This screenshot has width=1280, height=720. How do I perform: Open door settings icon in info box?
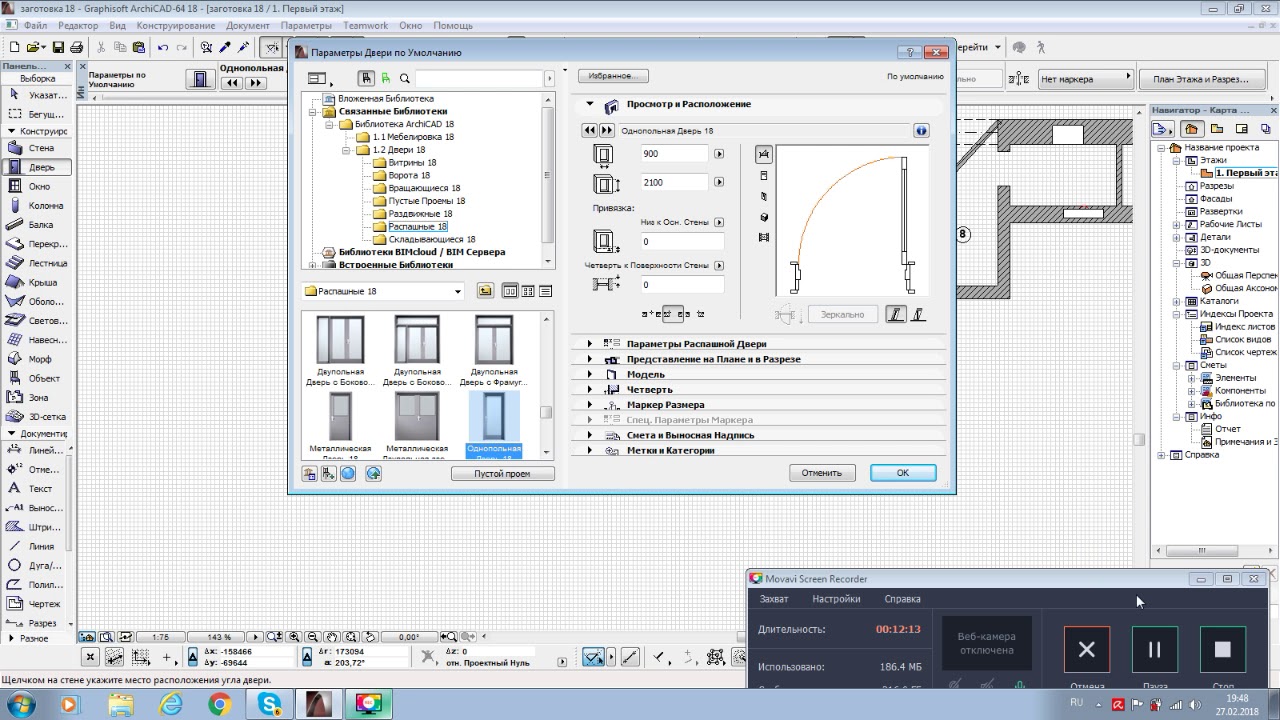pos(200,80)
